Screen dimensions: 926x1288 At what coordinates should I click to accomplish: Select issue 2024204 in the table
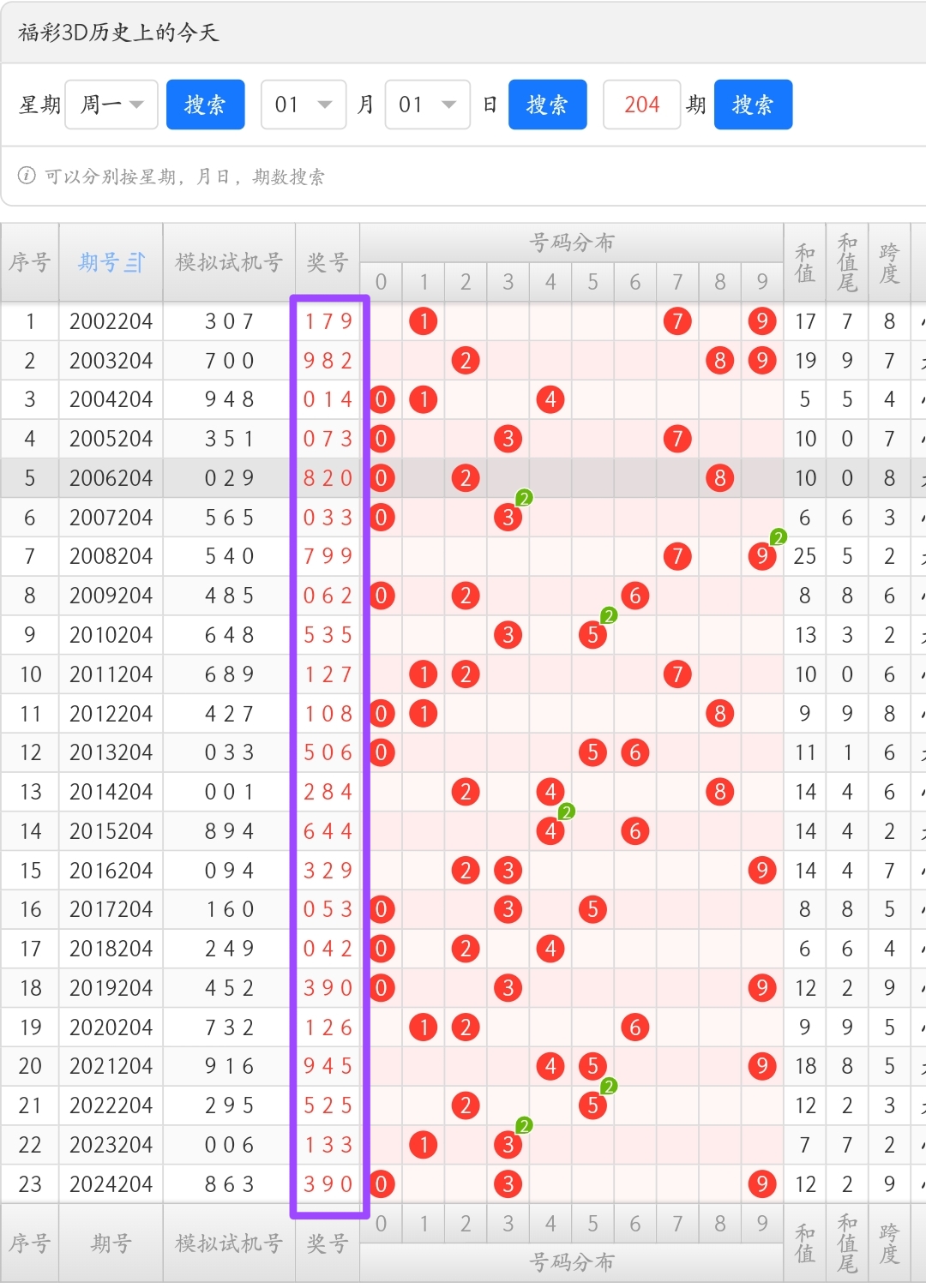[111, 1184]
